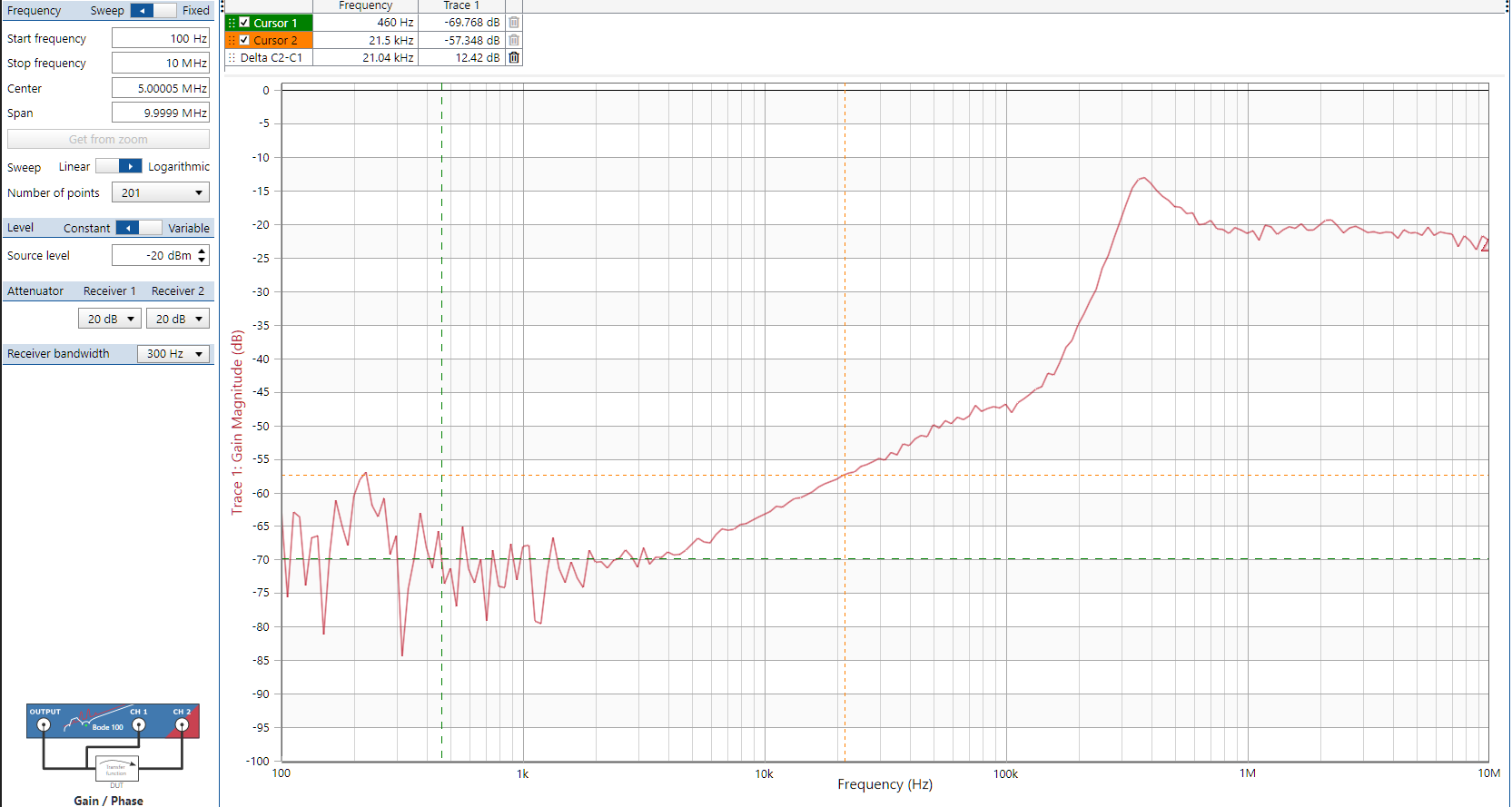The width and height of the screenshot is (1512, 807).
Task: Open the Number of points dropdown
Action: tap(161, 192)
